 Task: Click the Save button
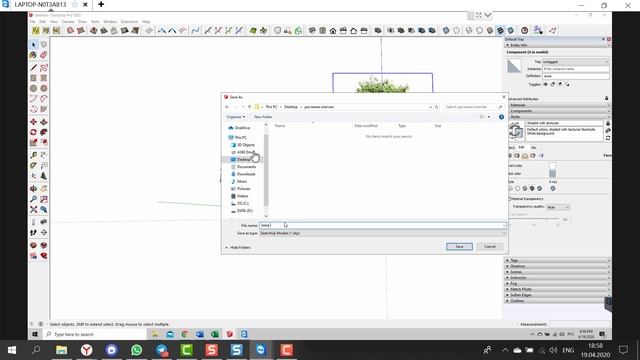coord(459,247)
